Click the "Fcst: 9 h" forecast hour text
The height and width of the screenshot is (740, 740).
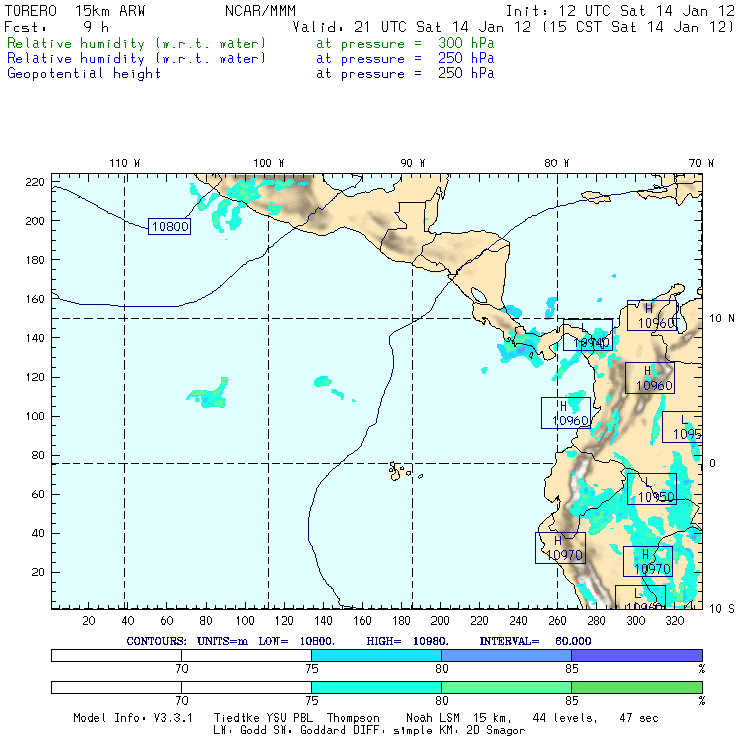56,27
